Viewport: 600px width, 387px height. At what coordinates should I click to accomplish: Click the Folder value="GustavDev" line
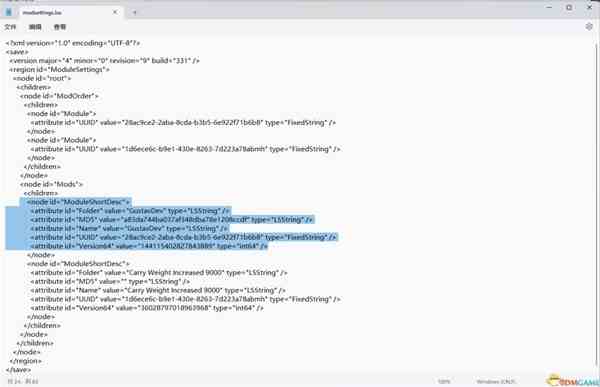[x=130, y=211]
